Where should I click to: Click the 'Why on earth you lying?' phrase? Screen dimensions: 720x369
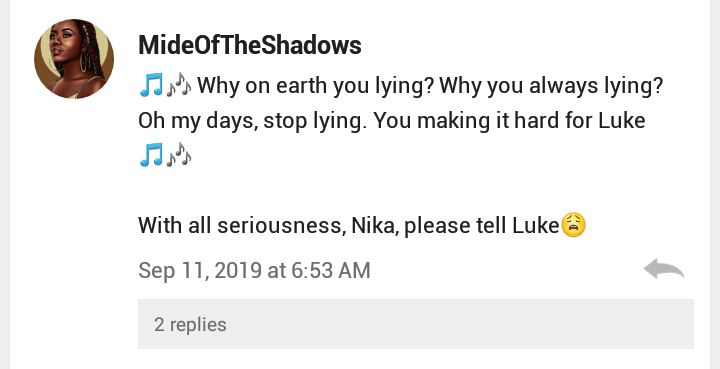coord(315,86)
